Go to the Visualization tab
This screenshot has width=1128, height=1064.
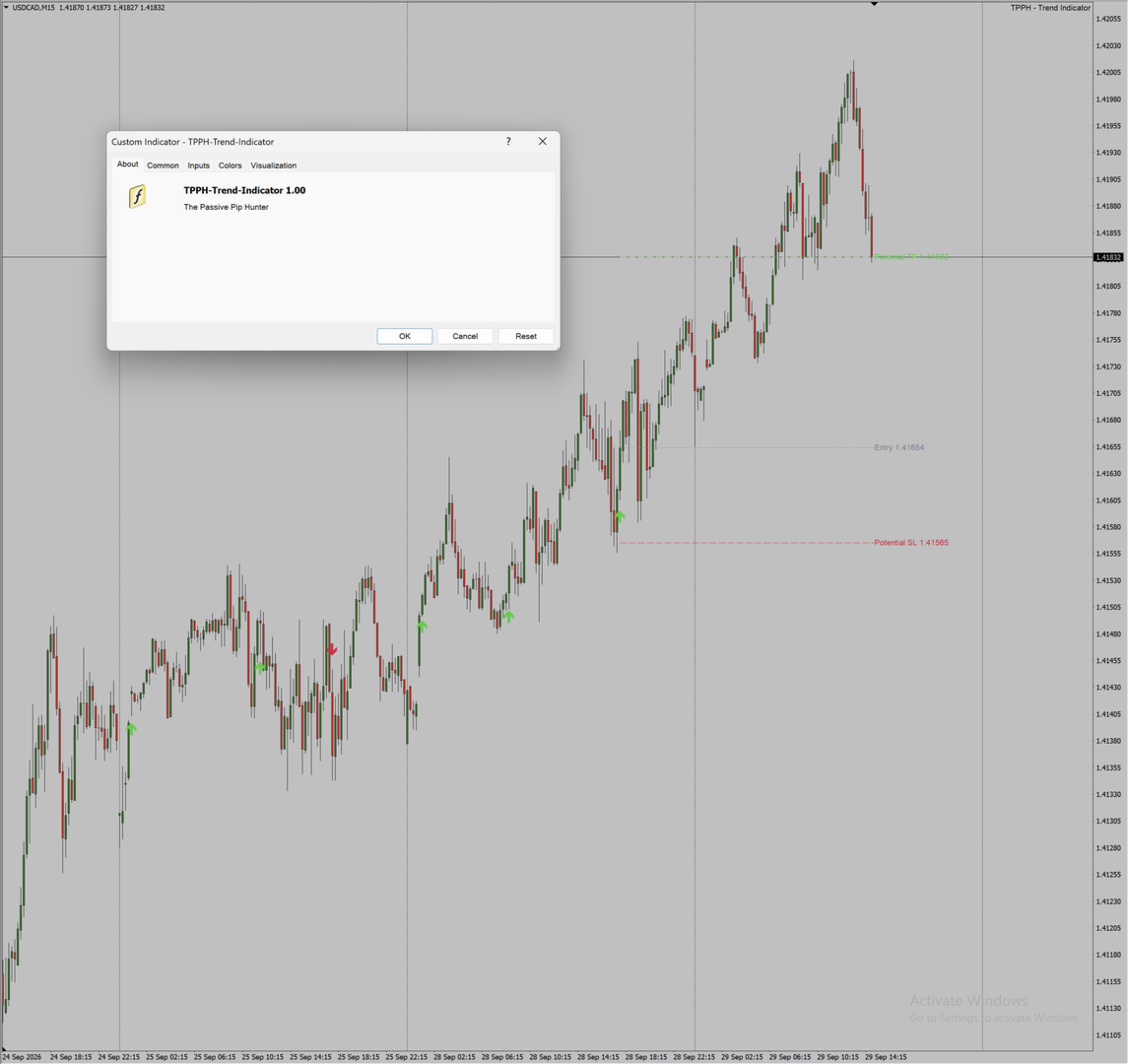[273, 166]
